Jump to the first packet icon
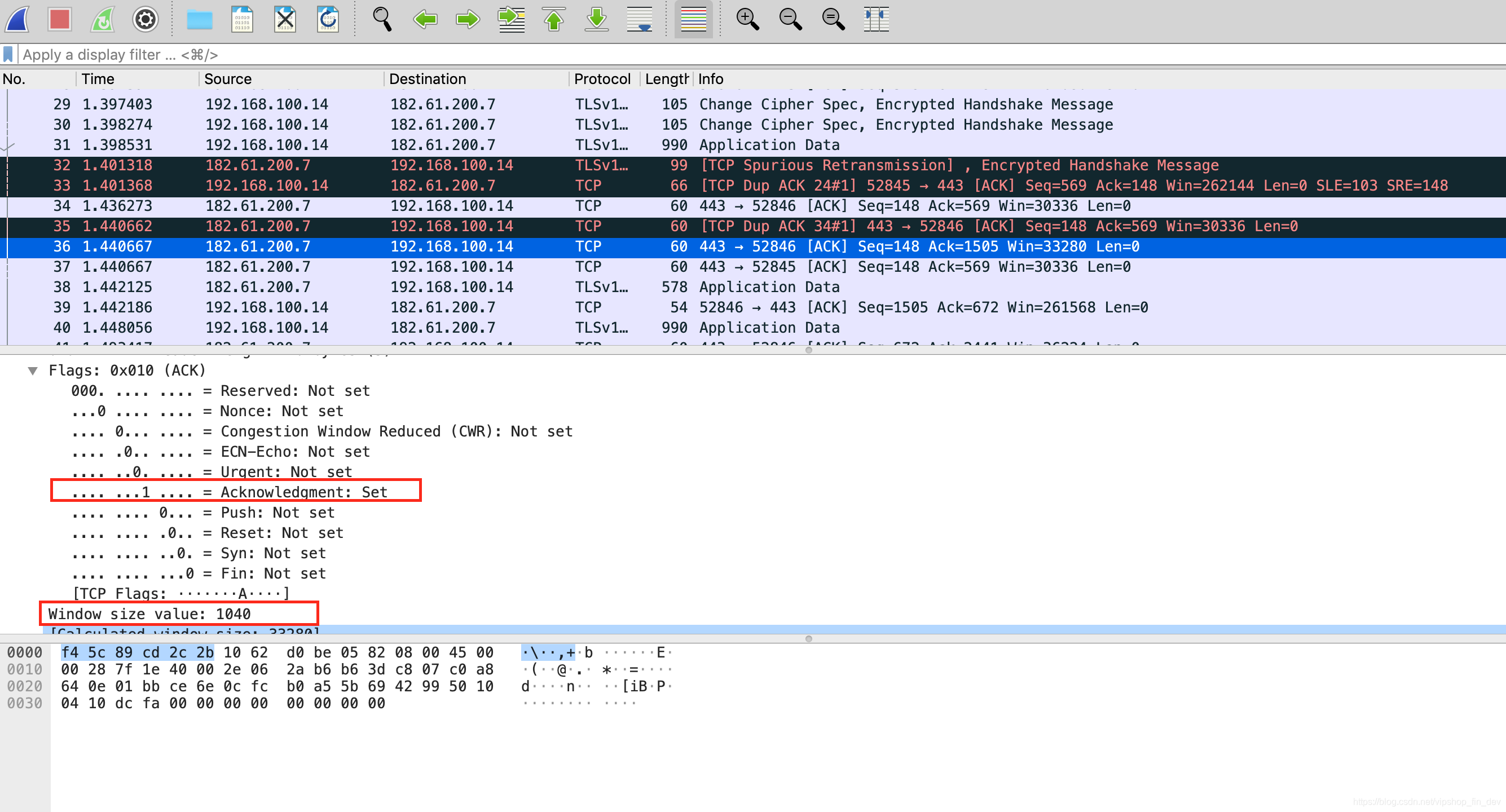Screen dimensions: 1506x812 coord(554,19)
